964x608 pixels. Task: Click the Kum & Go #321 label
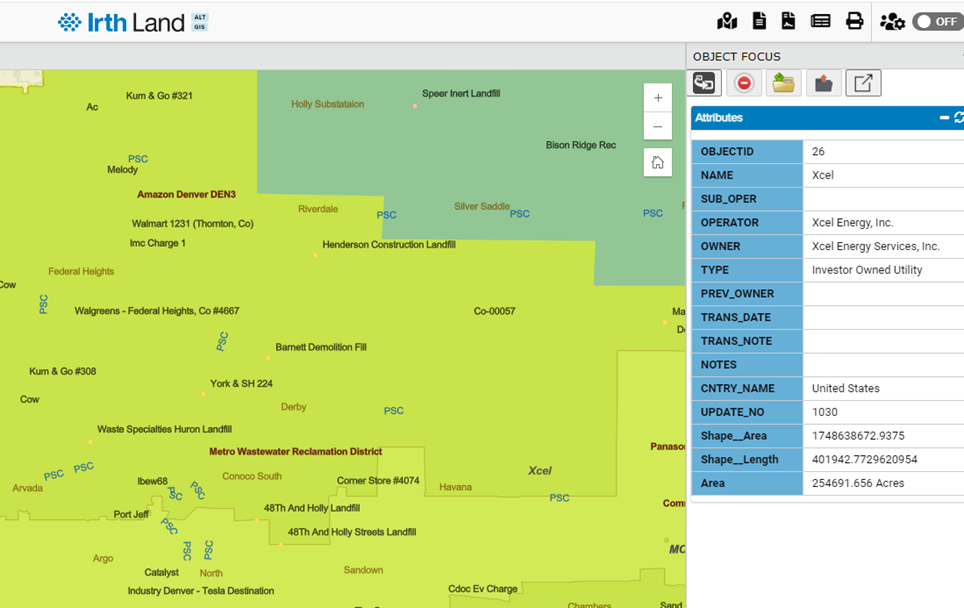(159, 96)
